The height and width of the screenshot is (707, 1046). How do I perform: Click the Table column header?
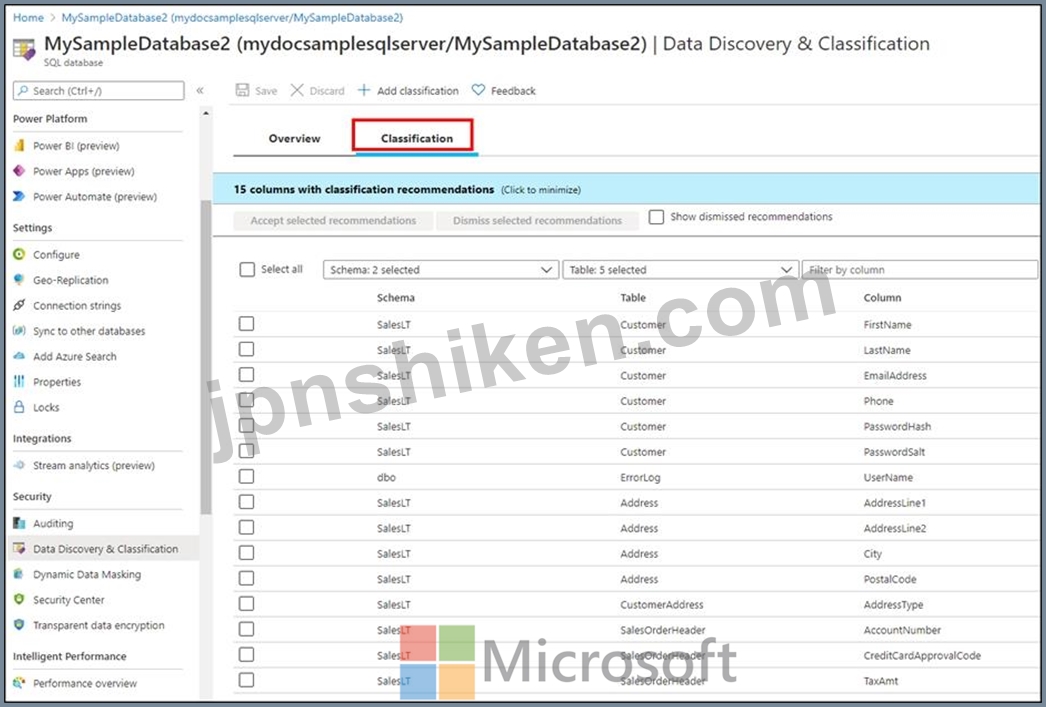click(633, 297)
